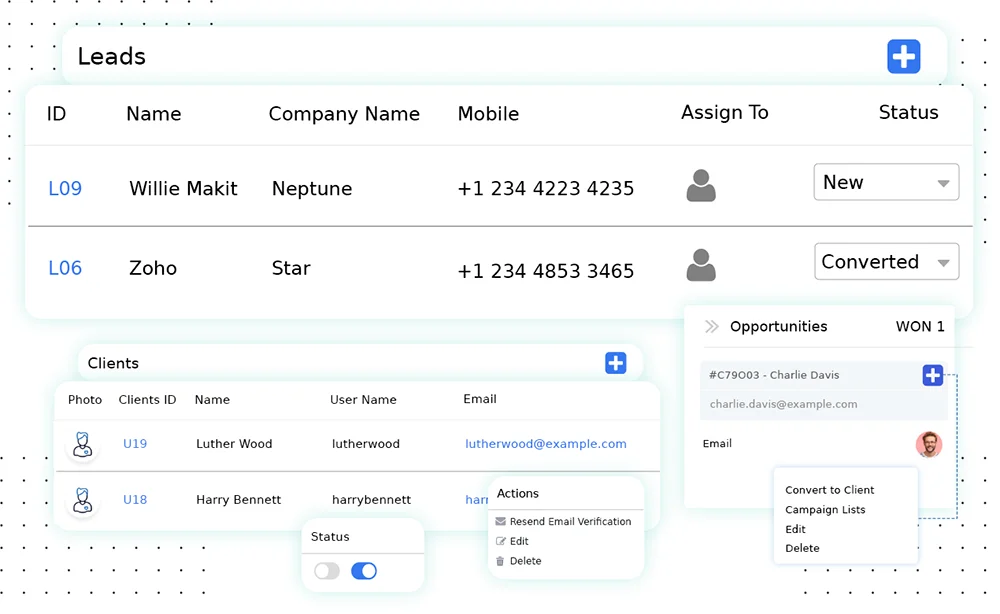Open Charlie Davis's avatar in Opportunities

click(929, 444)
